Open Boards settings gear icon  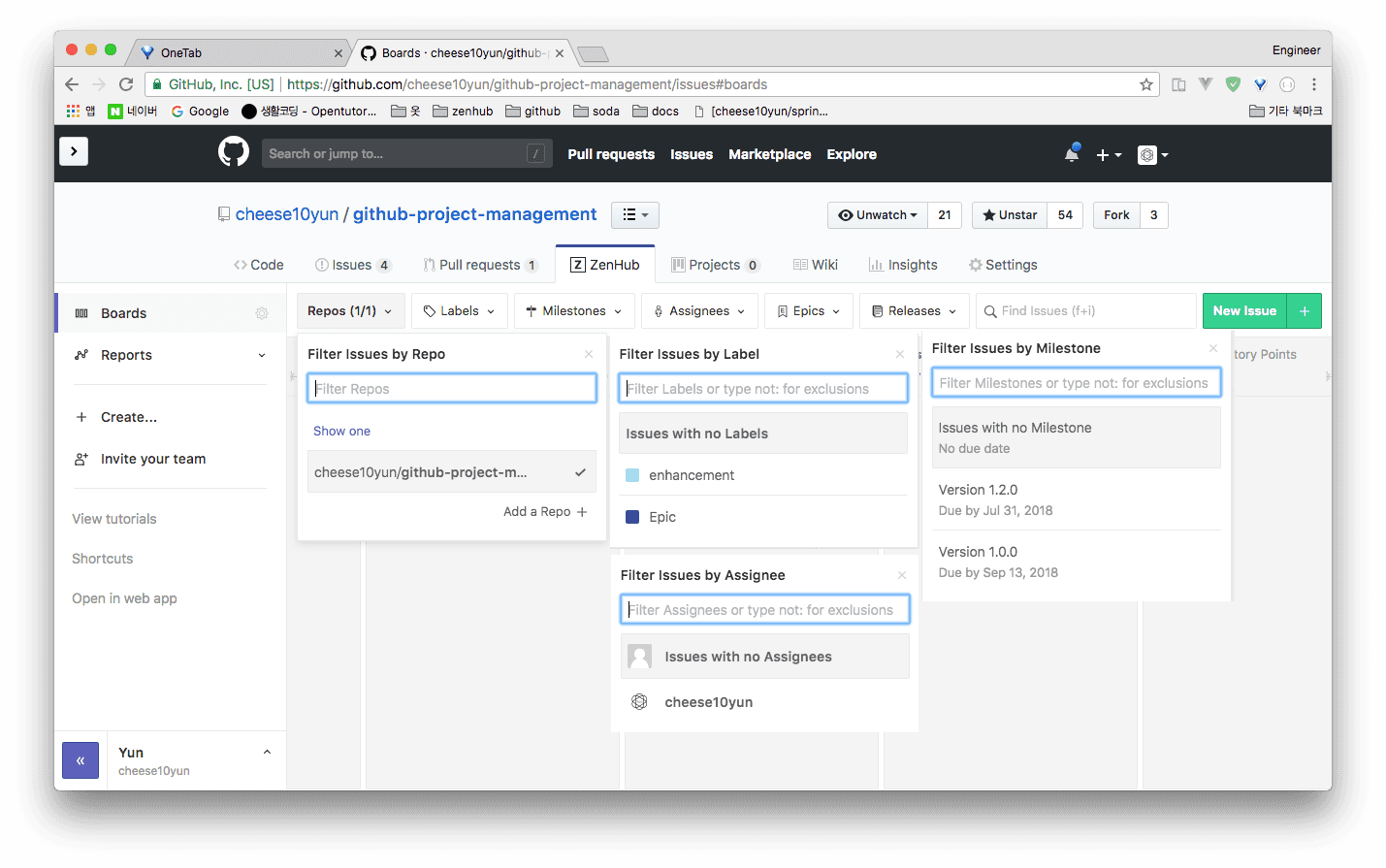coord(262,313)
